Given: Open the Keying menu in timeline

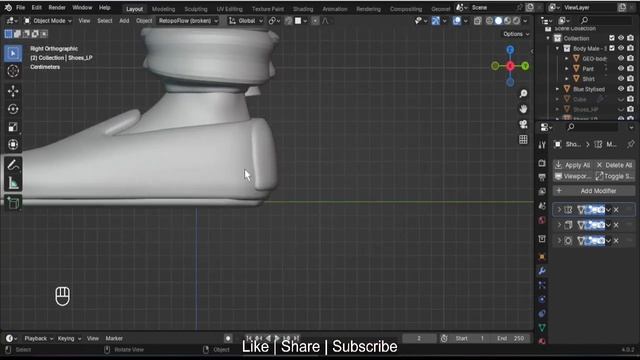Looking at the screenshot, I should pos(69,338).
